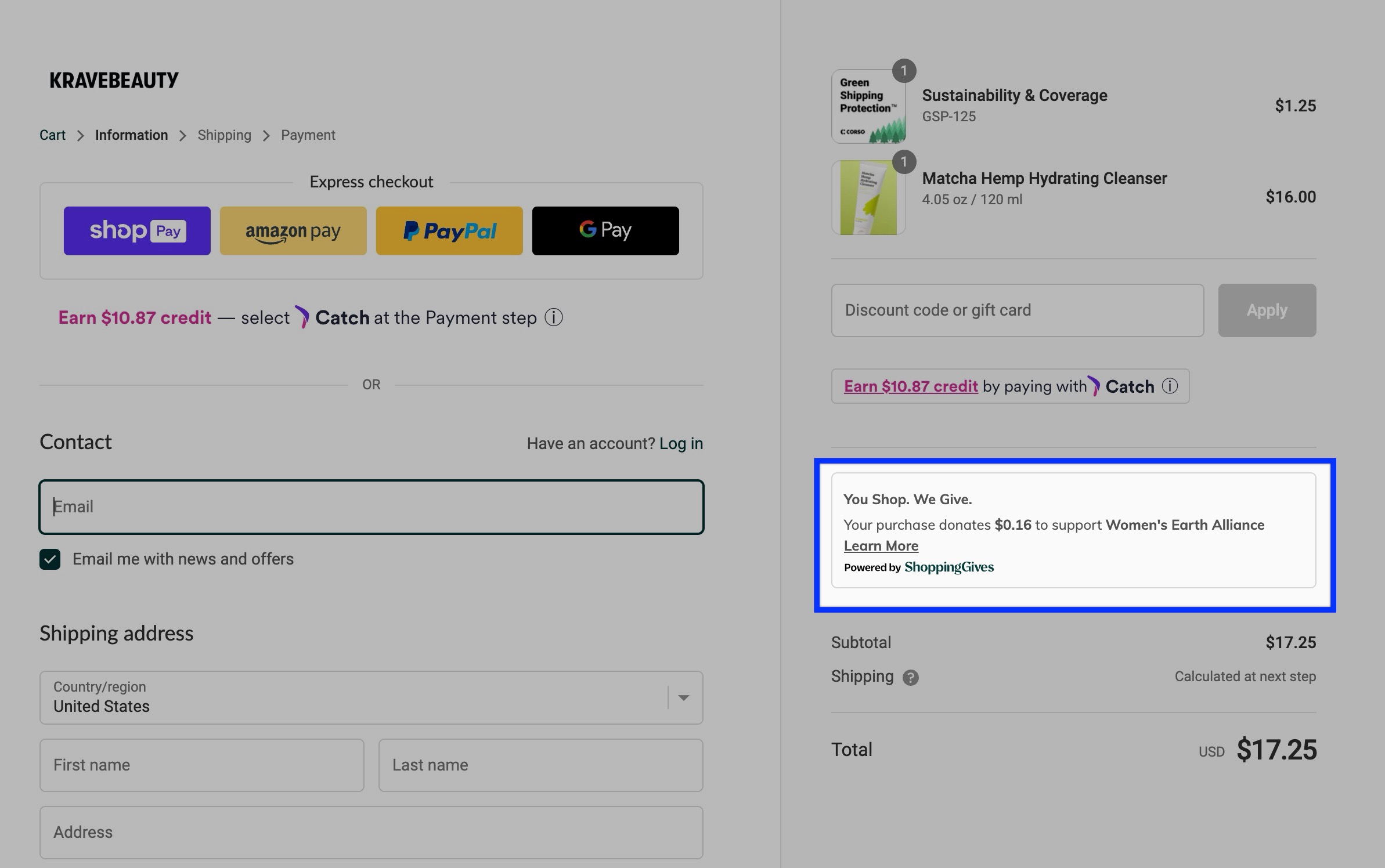1385x868 pixels.
Task: Click Discount code or gift card field
Action: tap(1018, 310)
